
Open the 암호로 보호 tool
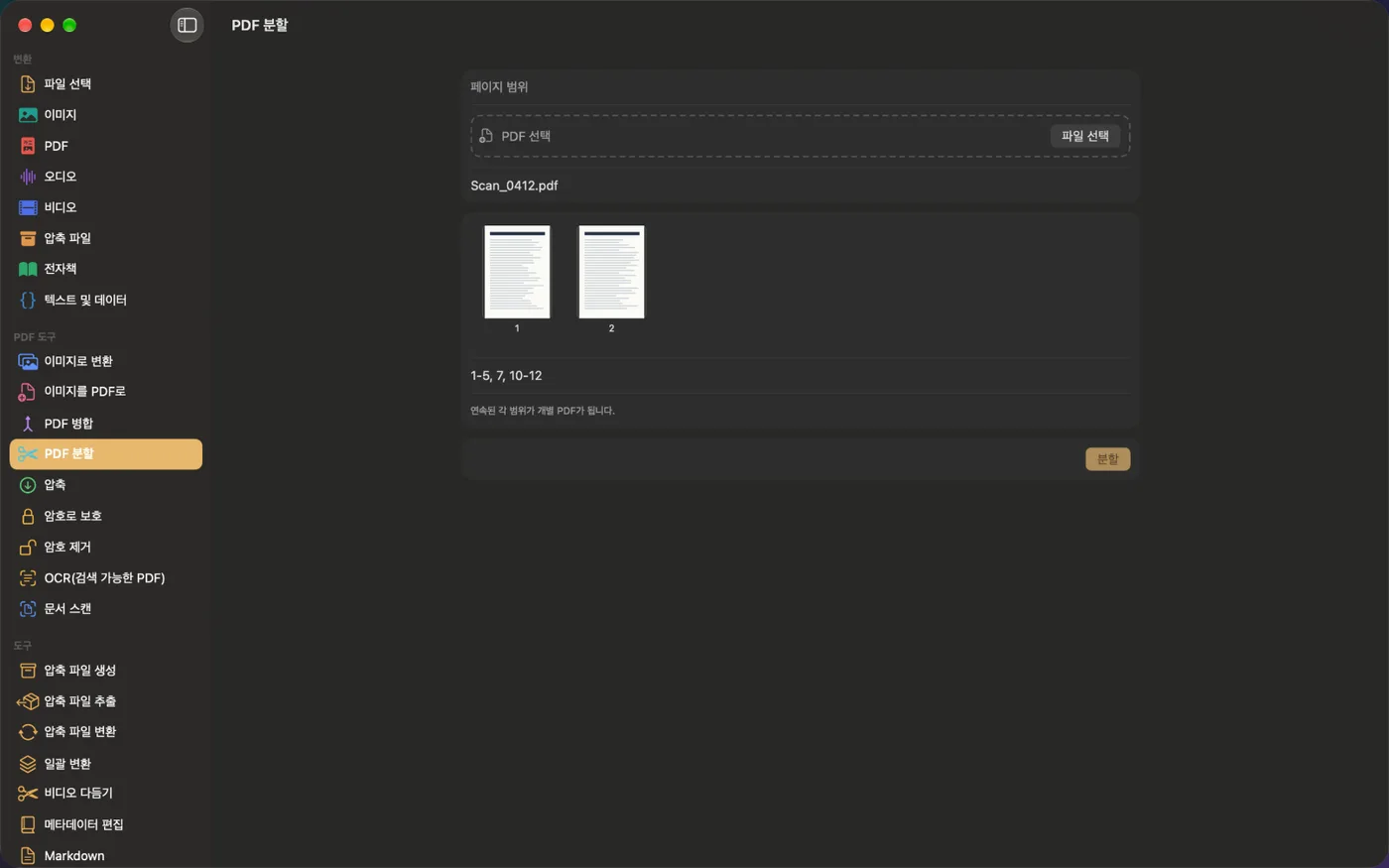pyautogui.click(x=105, y=516)
